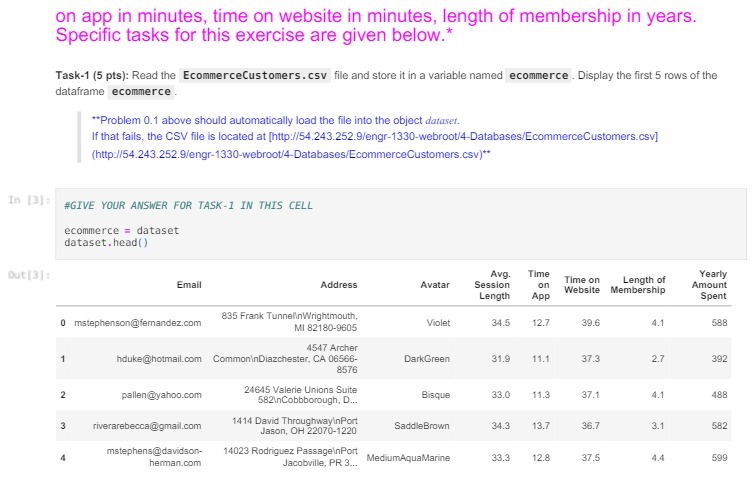754x479 pixels.
Task: Click the session length value 33.0
Action: click(x=501, y=395)
